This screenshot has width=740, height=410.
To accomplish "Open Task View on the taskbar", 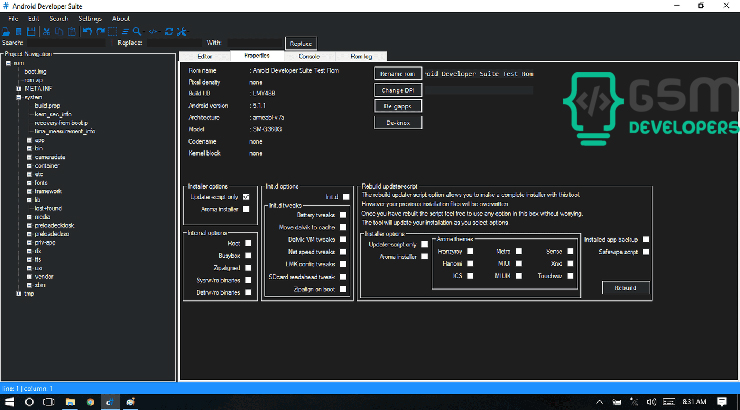I will click(49, 402).
